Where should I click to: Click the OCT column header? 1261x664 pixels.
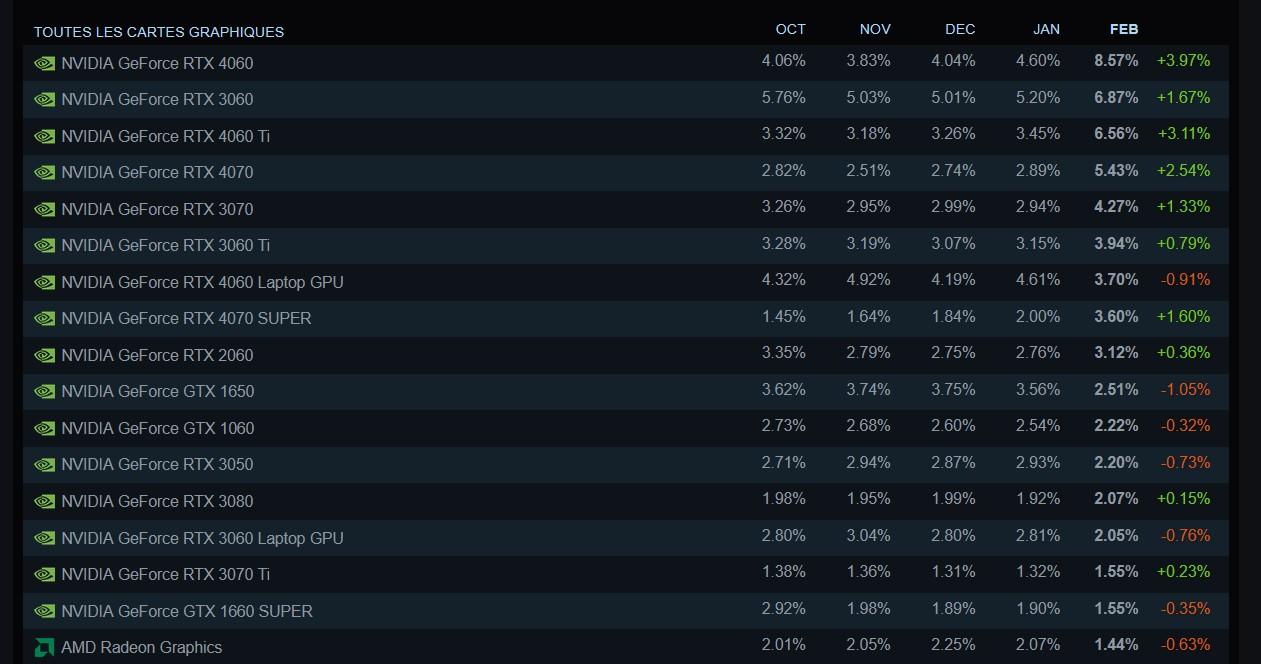coord(790,29)
